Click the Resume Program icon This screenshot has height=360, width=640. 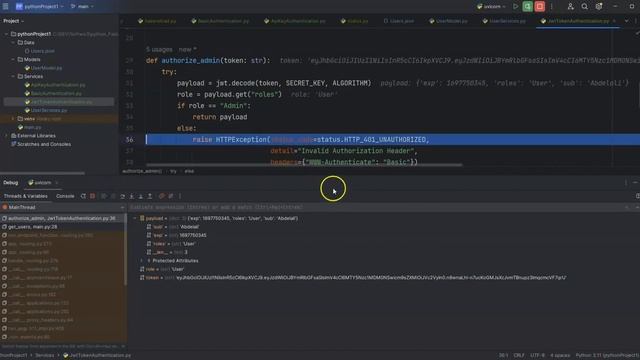[x=104, y=196]
